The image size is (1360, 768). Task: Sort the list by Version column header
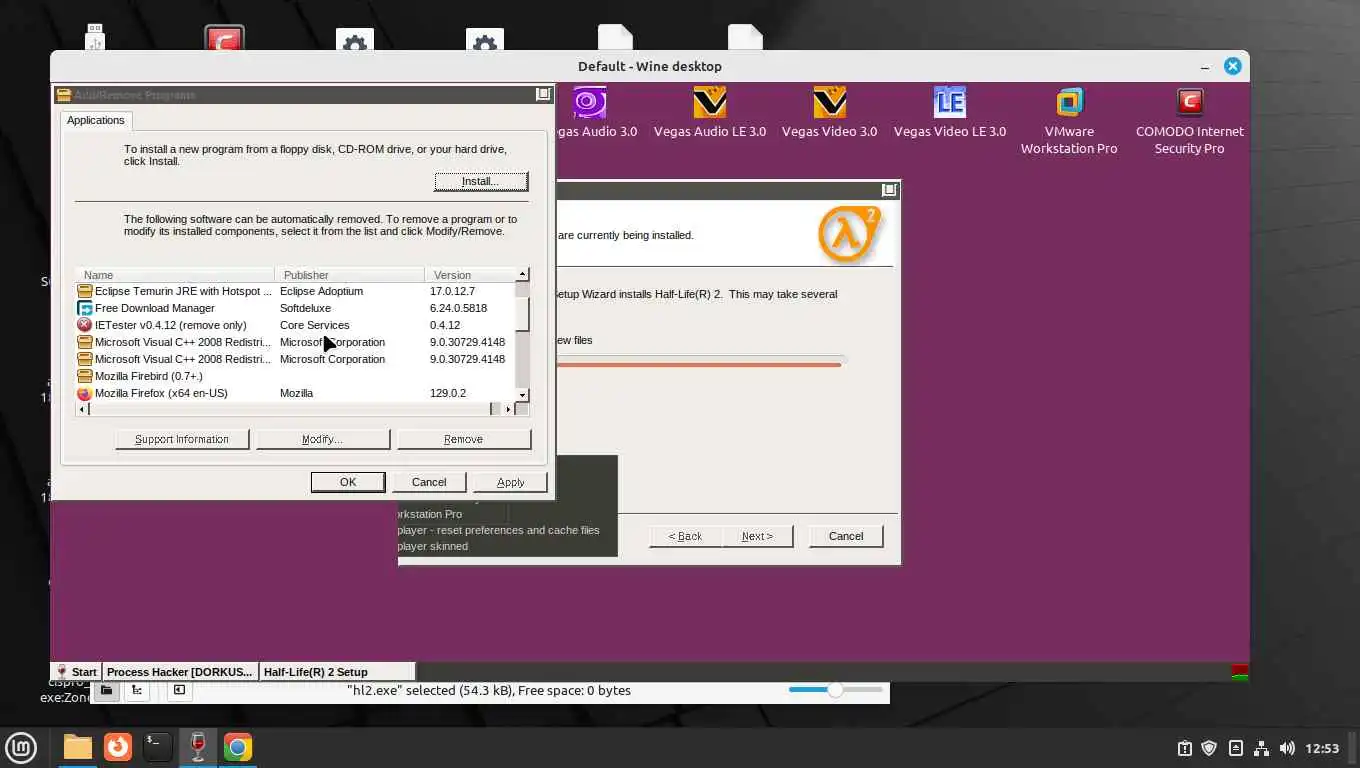(470, 274)
